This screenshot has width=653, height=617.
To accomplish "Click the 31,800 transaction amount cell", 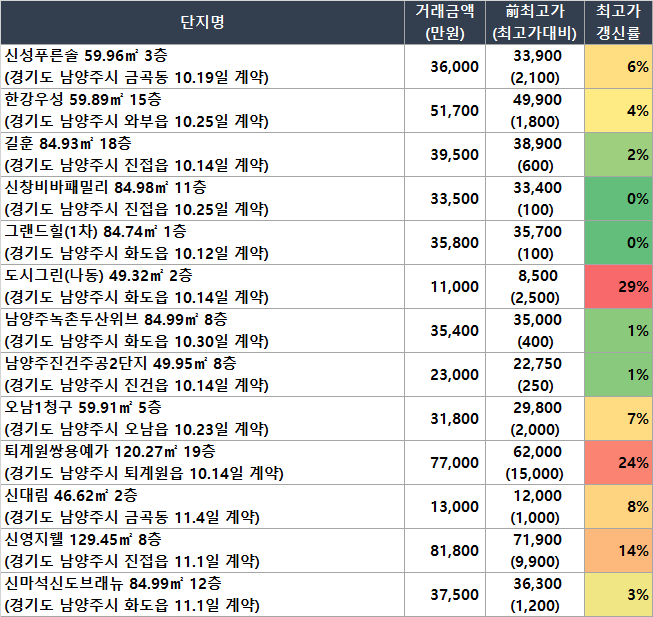I will coord(445,419).
